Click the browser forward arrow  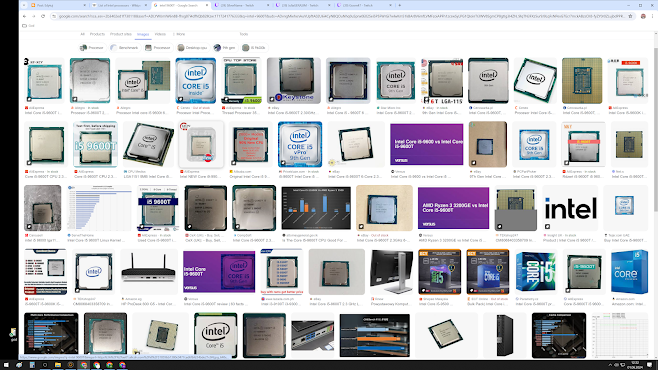click(x=34, y=16)
